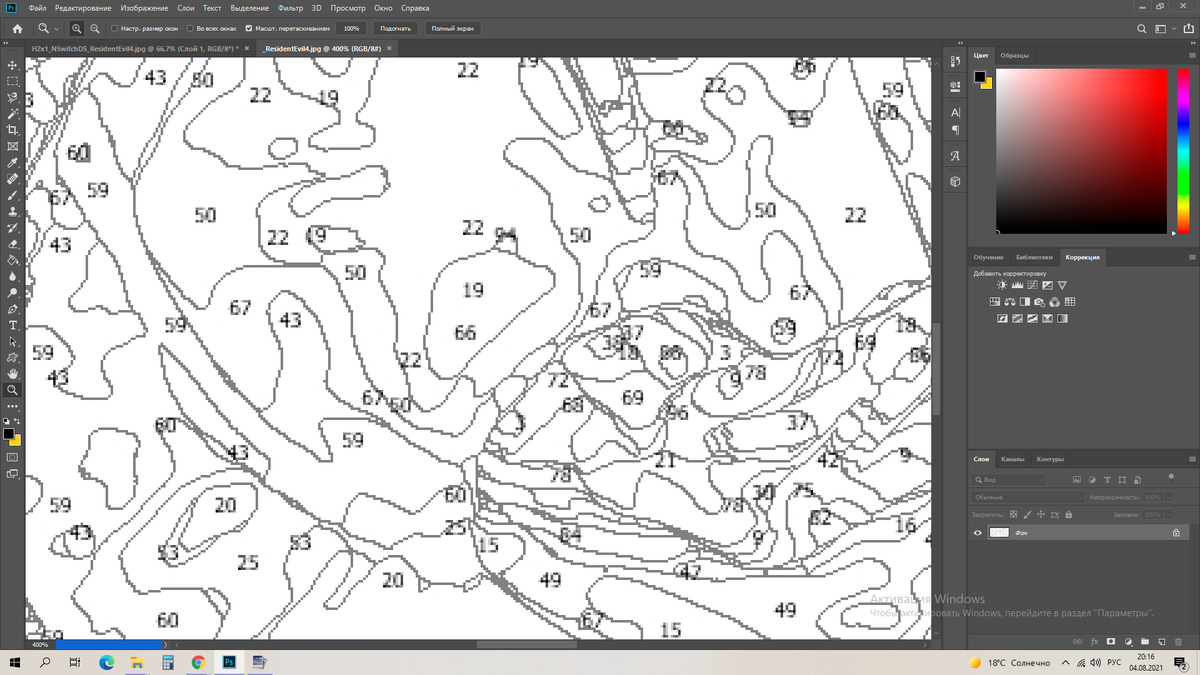Toggle the layer filter switch

(x=1170, y=477)
